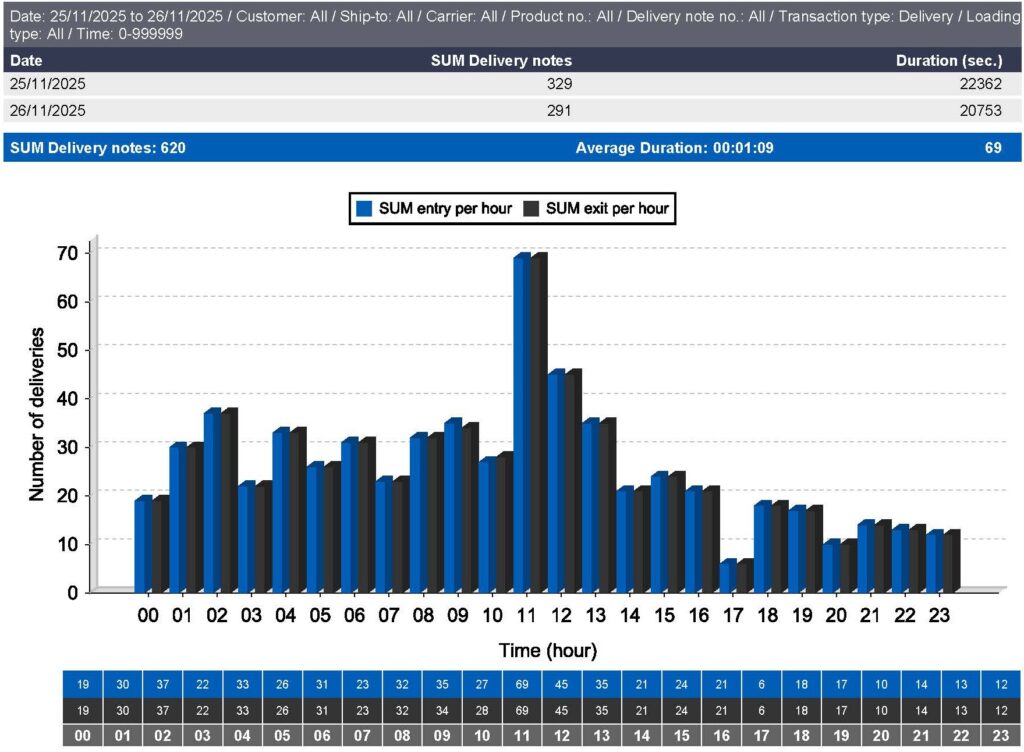Select the 28 exit cell in the hourly table
Image resolution: width=1024 pixels, height=752 pixels.
coord(482,711)
